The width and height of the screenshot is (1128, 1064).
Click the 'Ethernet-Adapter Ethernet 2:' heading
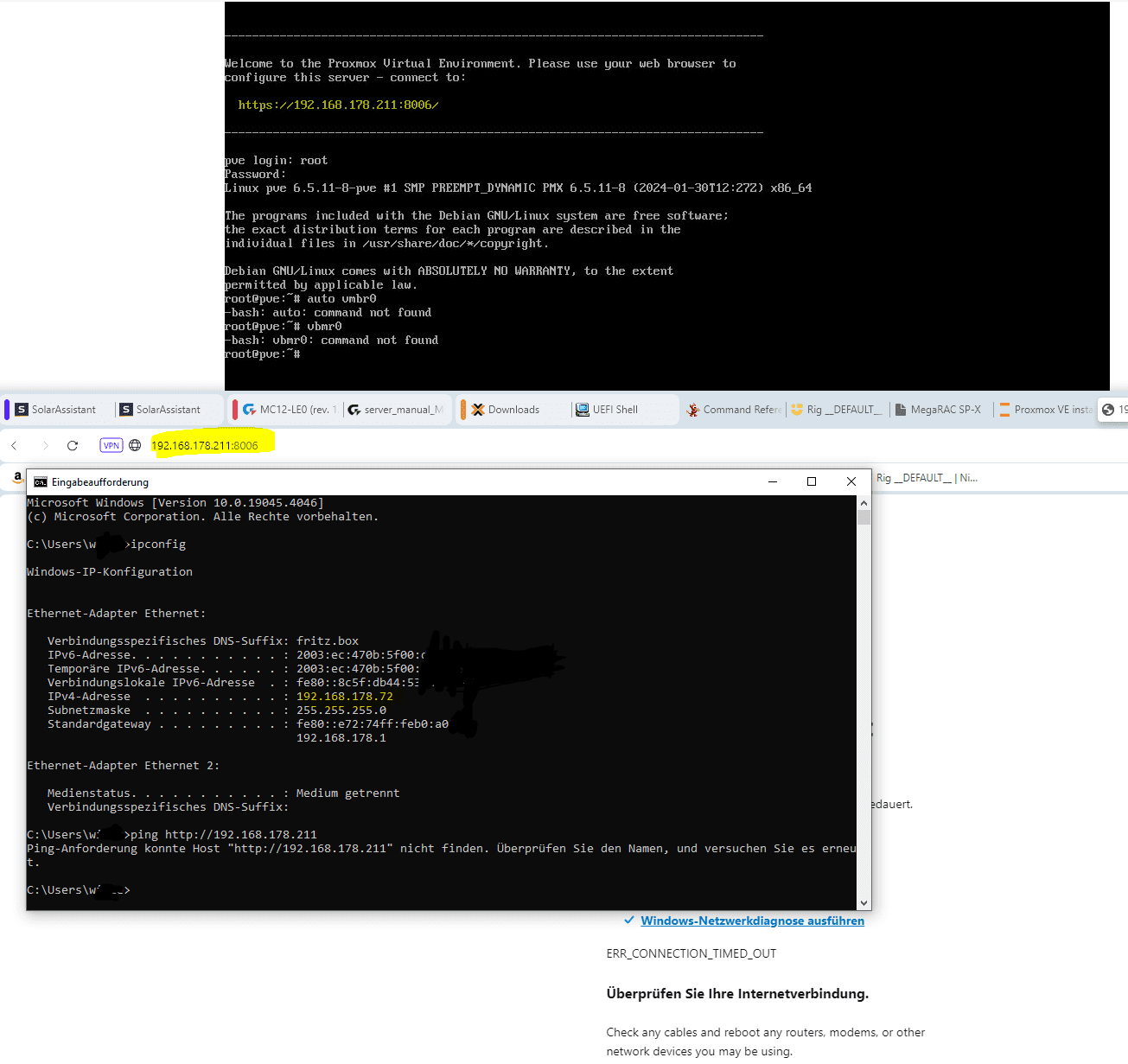124,766
